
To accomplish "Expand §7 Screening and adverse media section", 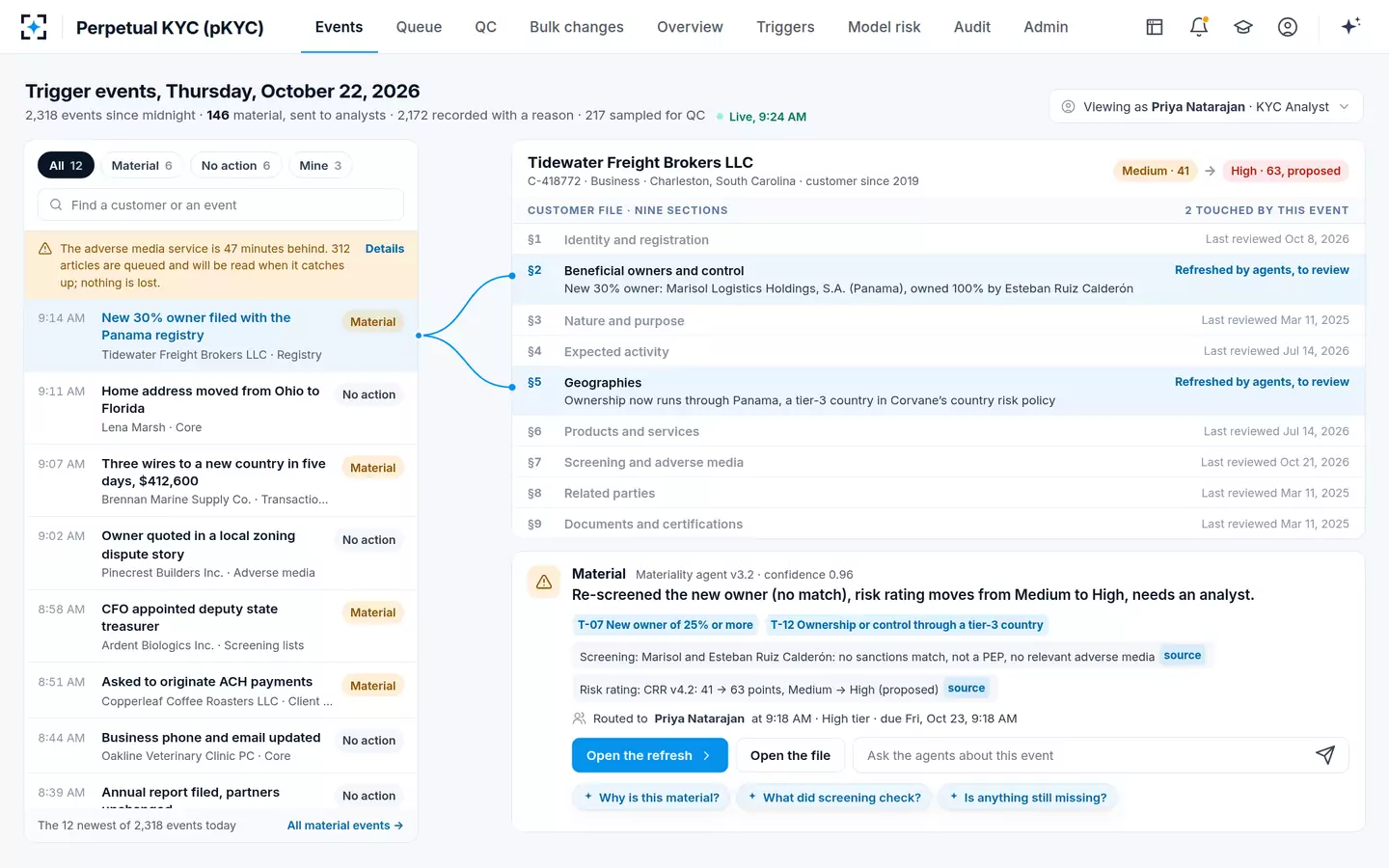I will click(939, 462).
